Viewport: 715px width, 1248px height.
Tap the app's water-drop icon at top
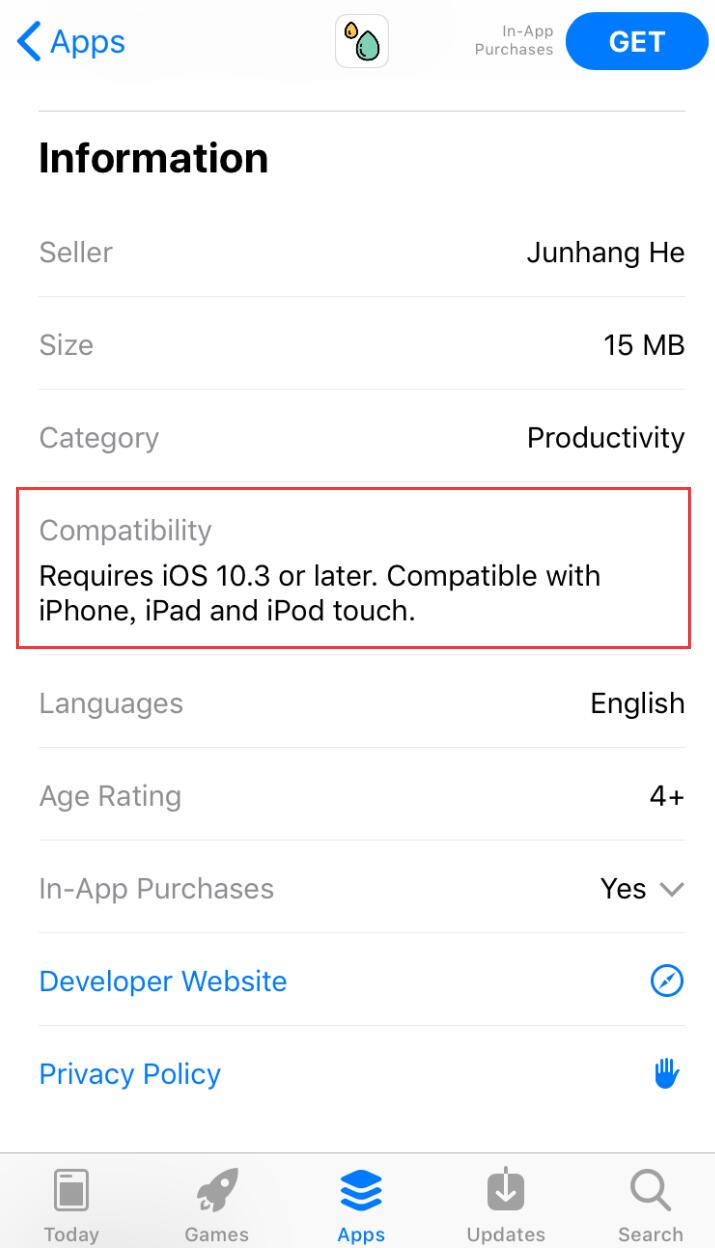pos(361,42)
